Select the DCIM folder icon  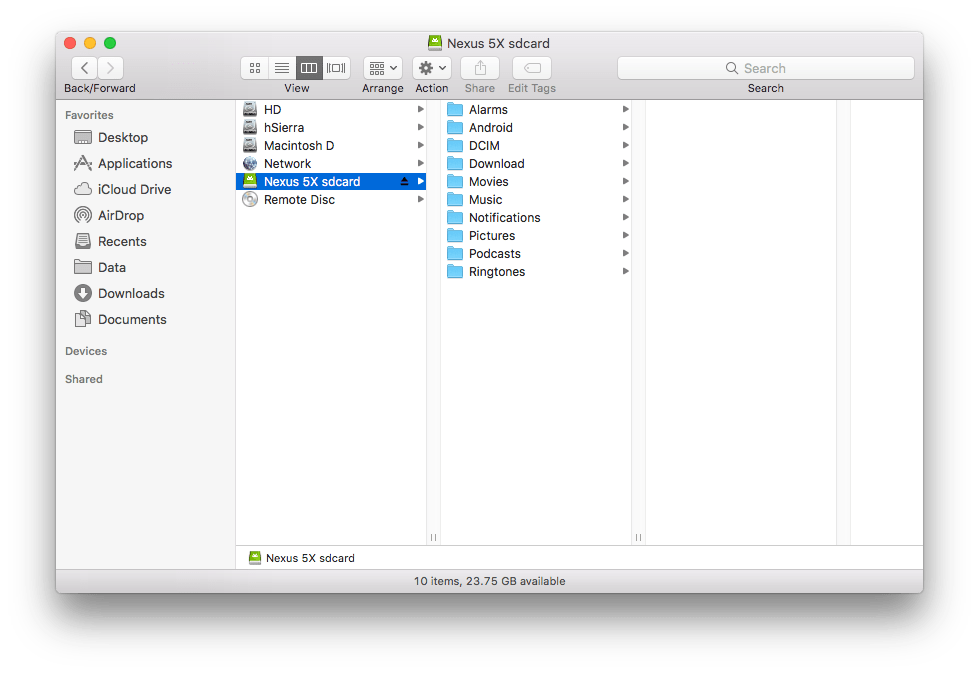455,146
